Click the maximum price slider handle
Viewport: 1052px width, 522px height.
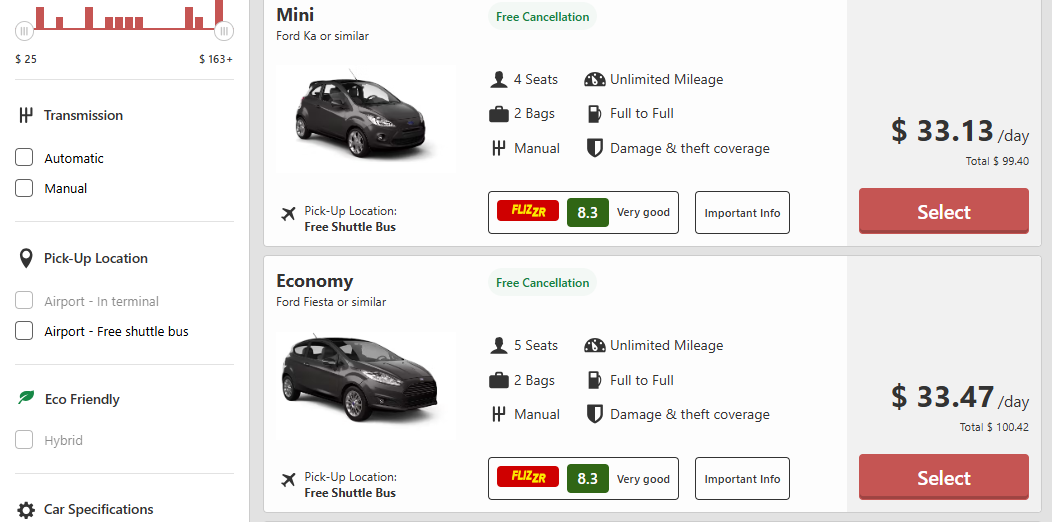(224, 31)
